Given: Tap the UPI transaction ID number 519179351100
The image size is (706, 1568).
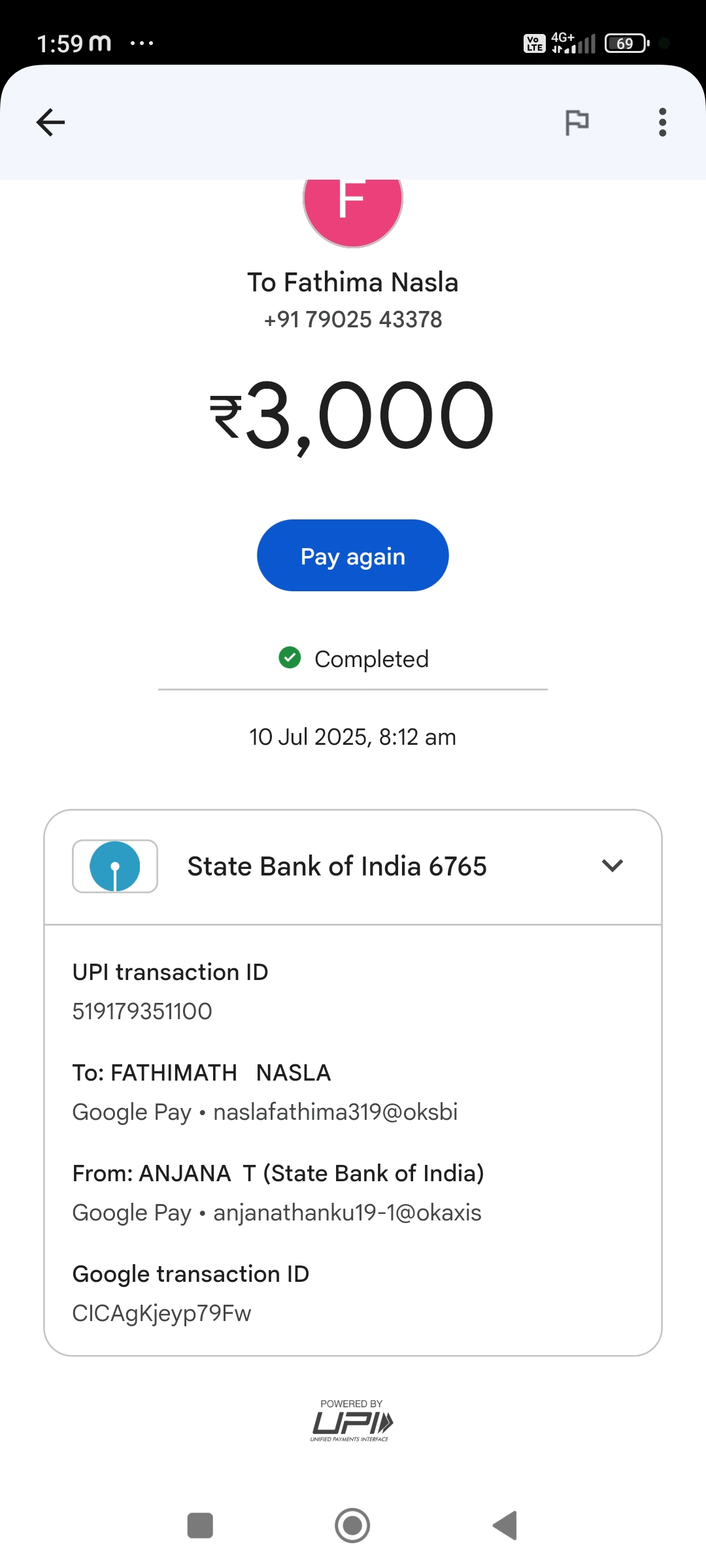Looking at the screenshot, I should [143, 1011].
